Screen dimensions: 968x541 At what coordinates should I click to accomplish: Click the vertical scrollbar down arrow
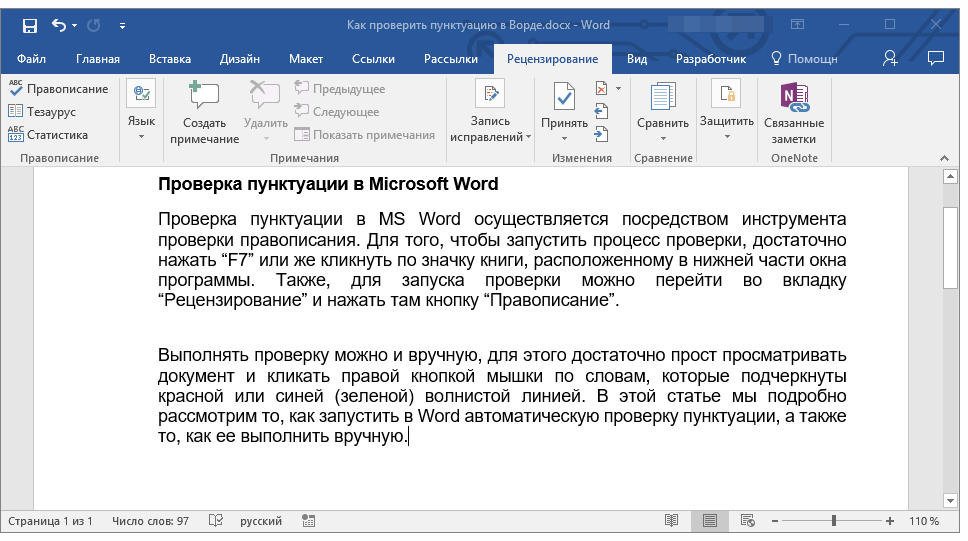click(x=950, y=500)
